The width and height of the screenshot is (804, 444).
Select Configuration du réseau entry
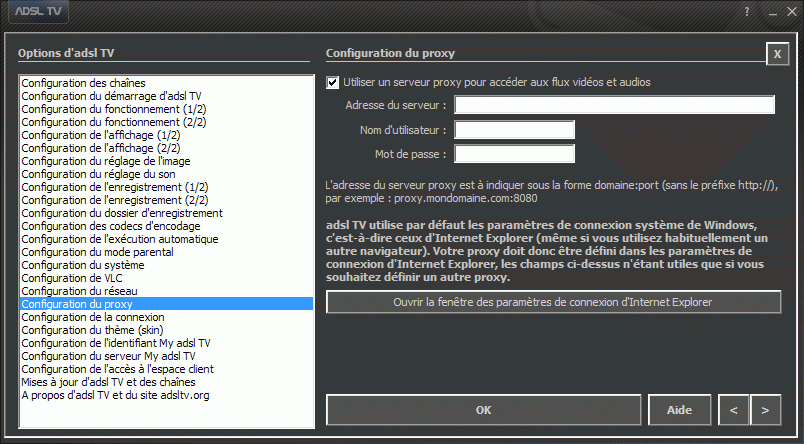(x=79, y=291)
